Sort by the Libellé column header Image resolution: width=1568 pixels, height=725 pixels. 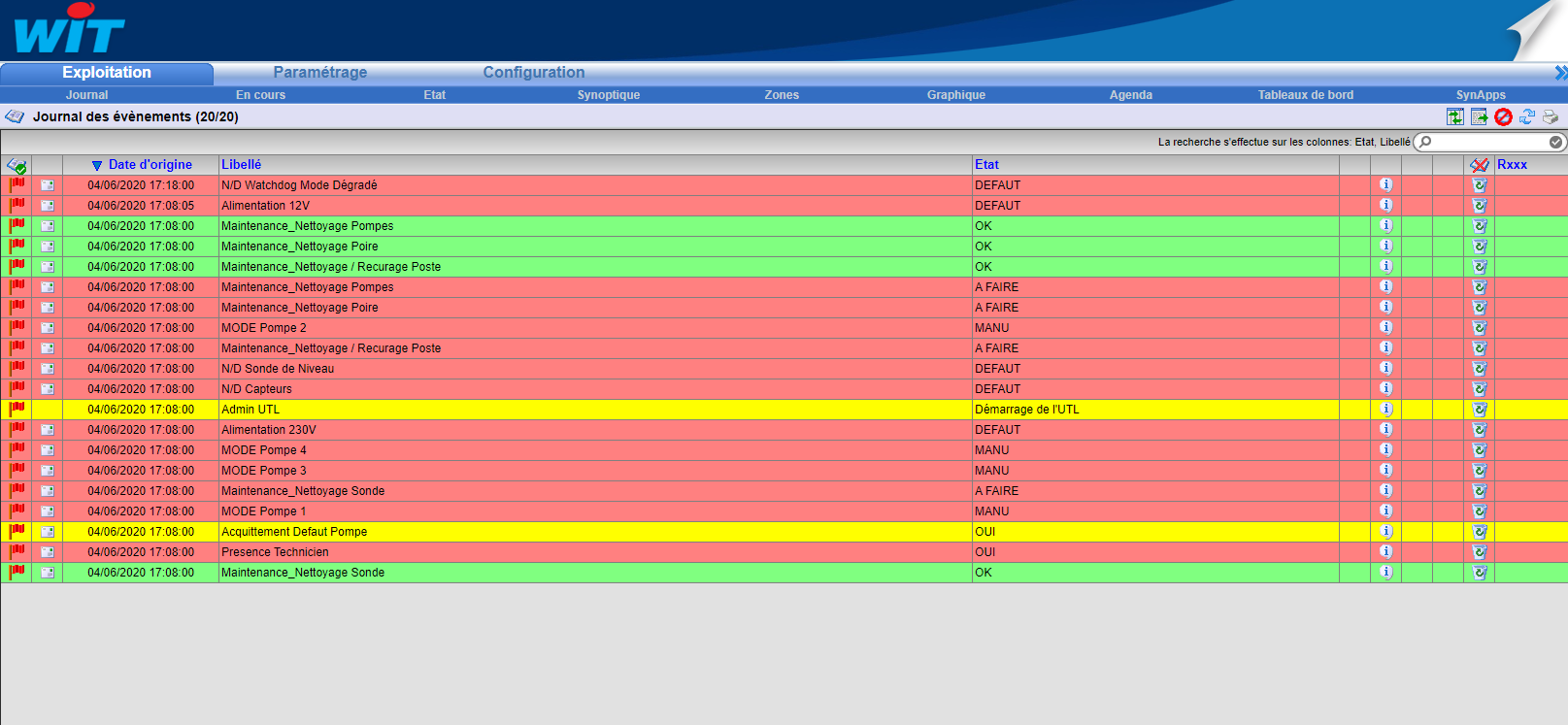coord(241,165)
